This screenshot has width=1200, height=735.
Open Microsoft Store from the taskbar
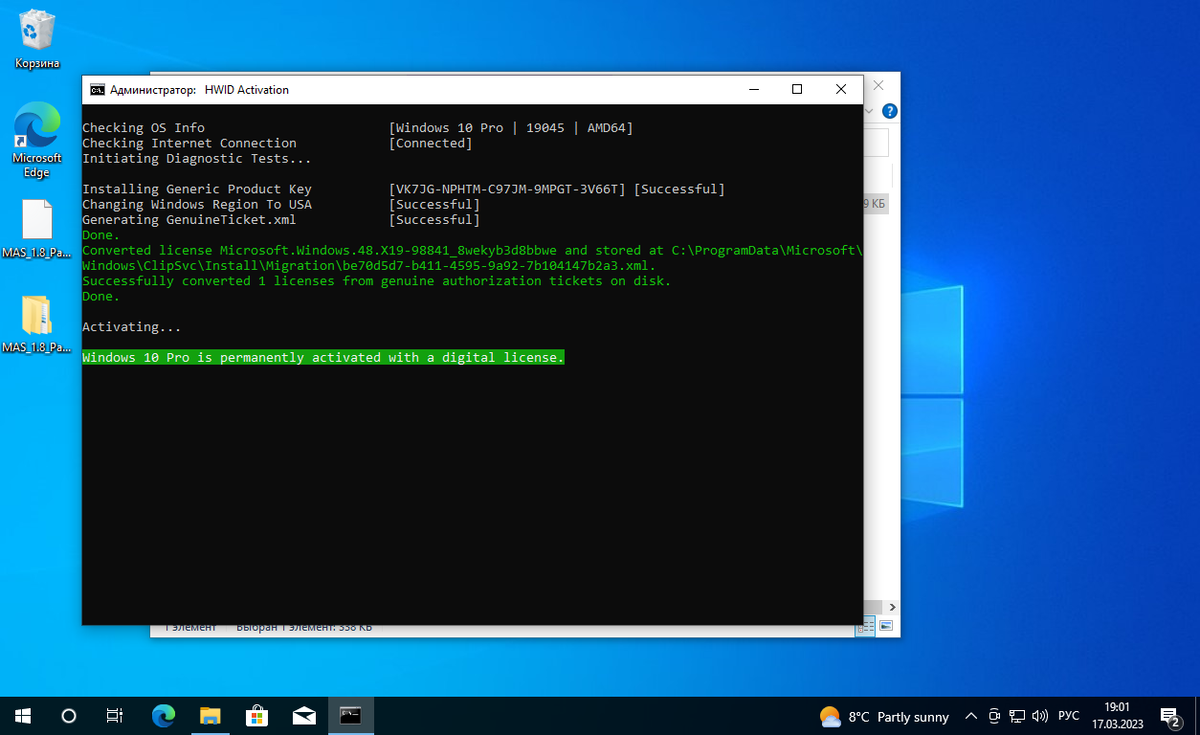257,716
